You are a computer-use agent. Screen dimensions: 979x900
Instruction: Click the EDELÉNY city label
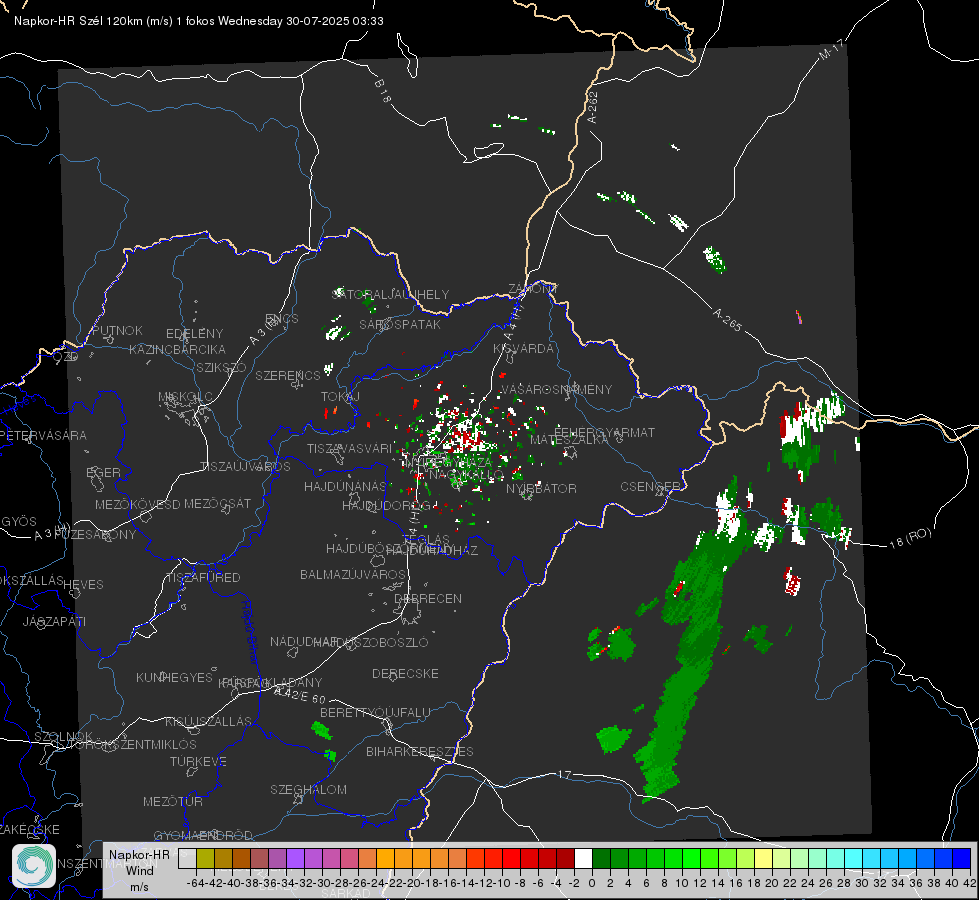coord(194,334)
